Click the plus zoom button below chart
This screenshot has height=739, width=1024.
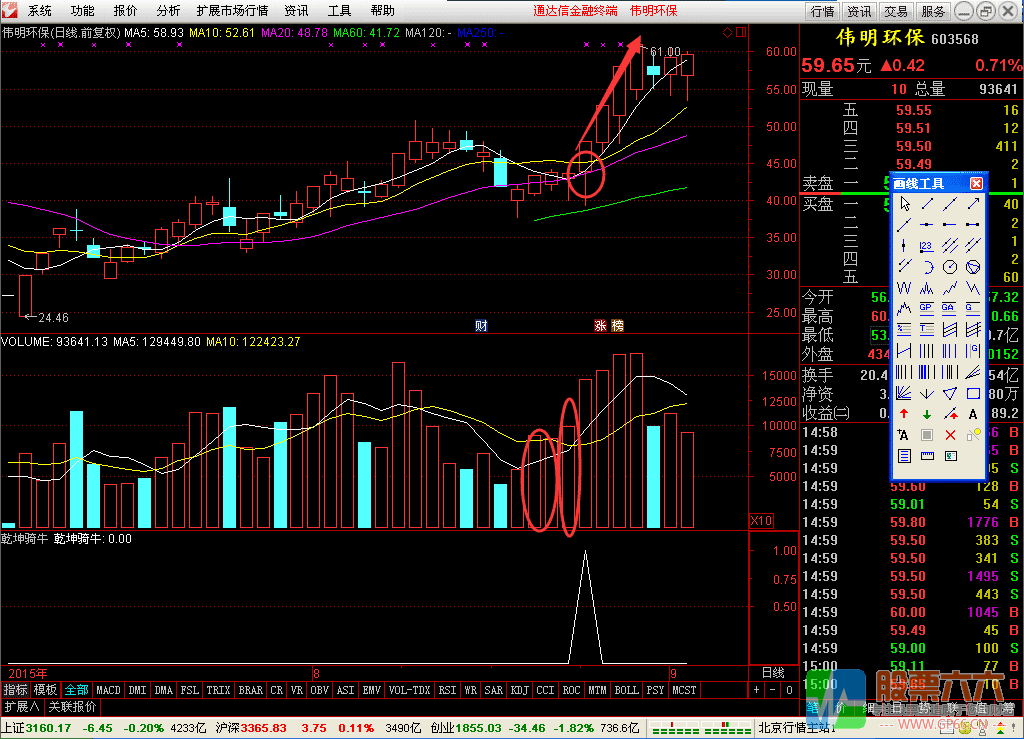click(756, 690)
